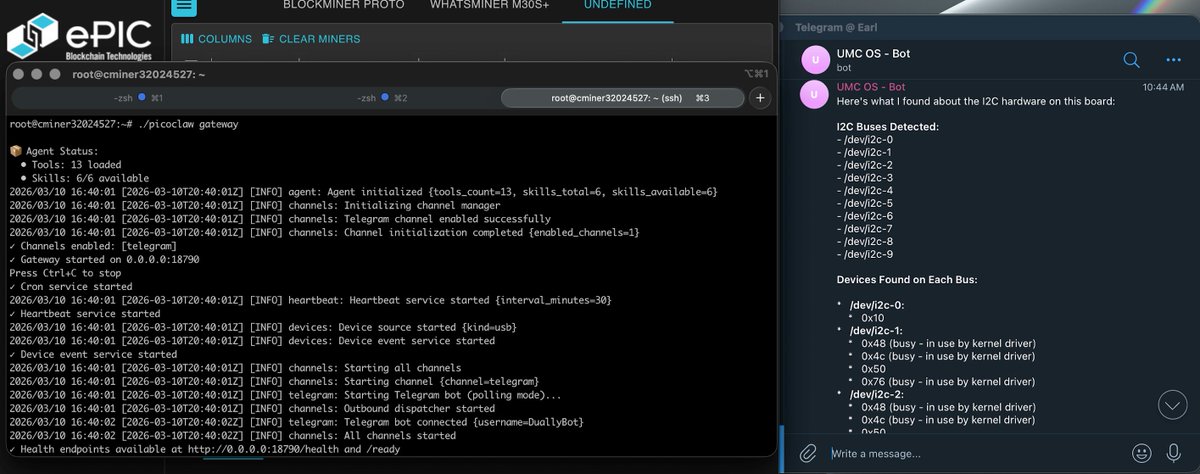The height and width of the screenshot is (474, 1200).
Task: Click the CLEAR MINERS button
Action: [x=311, y=39]
